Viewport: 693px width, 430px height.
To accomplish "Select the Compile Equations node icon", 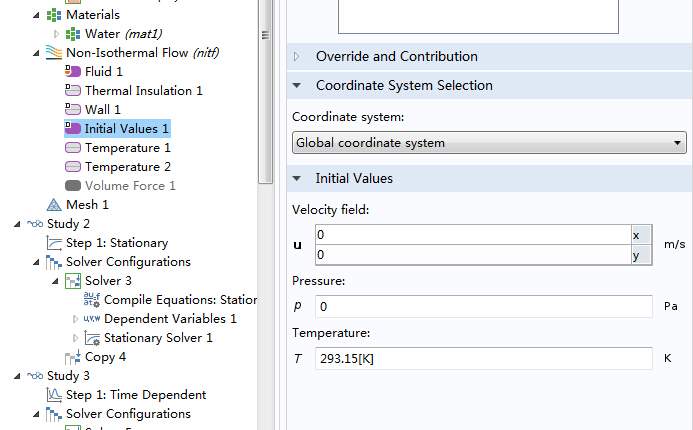I will coord(92,300).
